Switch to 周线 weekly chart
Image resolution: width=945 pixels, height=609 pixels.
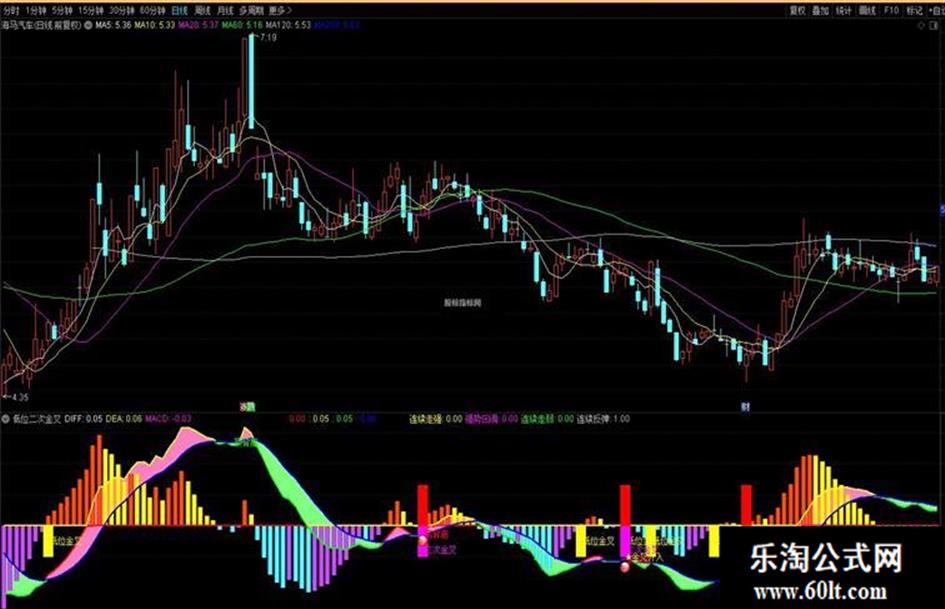(x=202, y=10)
